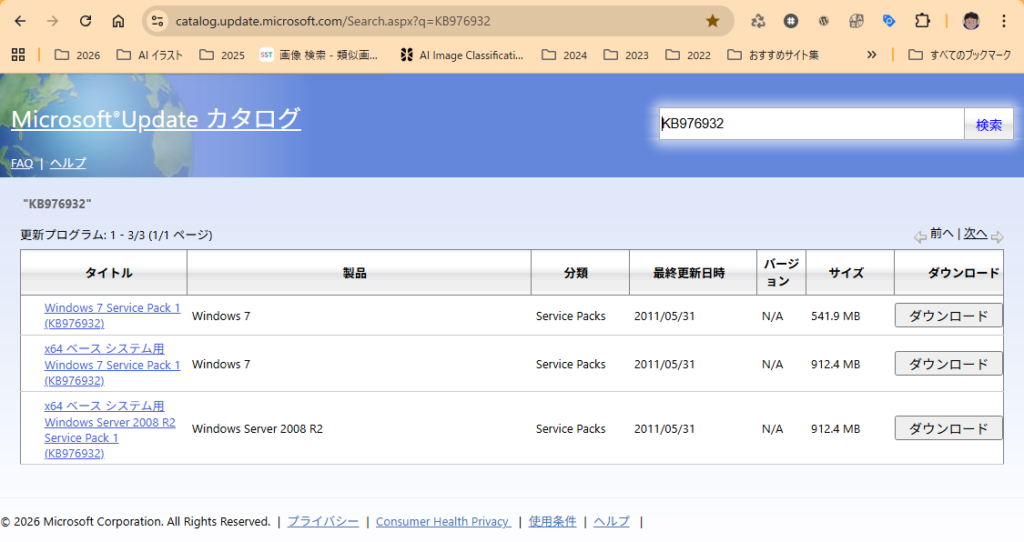Download the 541.9 MB Windows 7 Service Pack
The image size is (1024, 542).
pos(948,316)
